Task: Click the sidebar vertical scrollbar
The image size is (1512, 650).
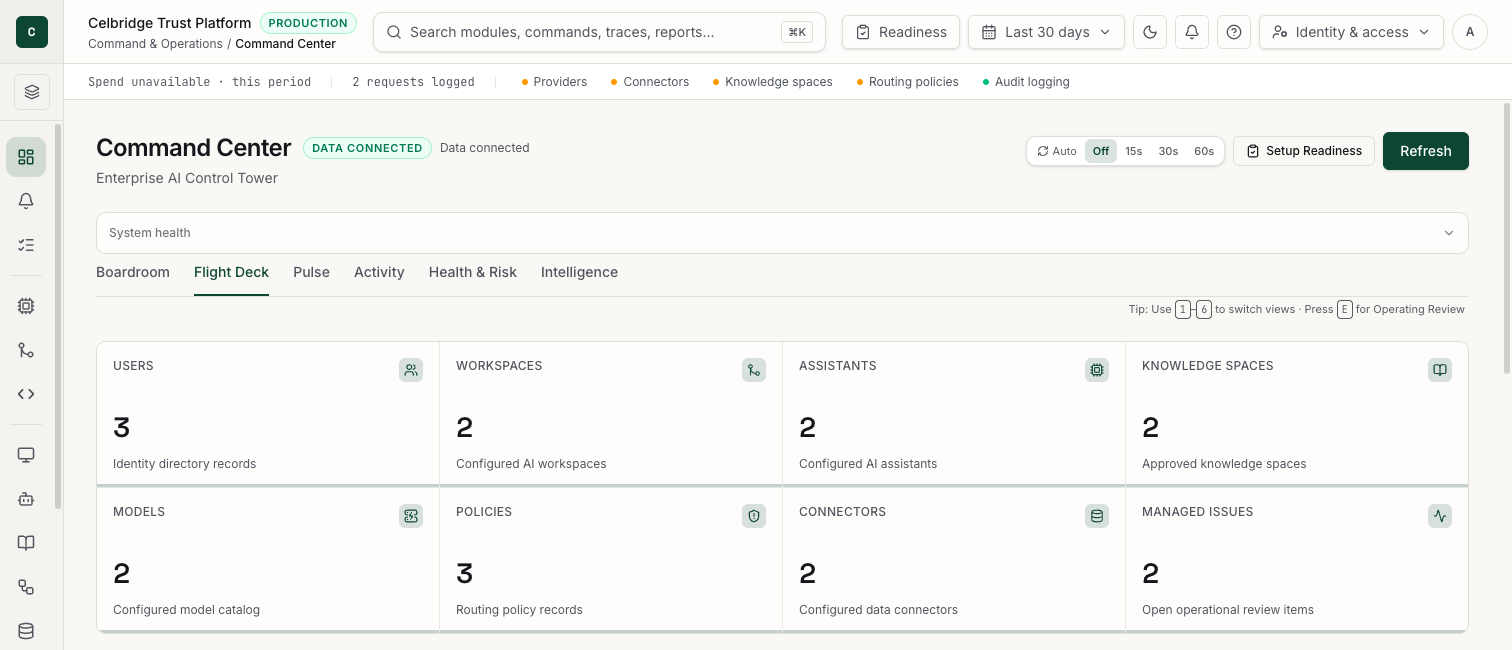Action: point(58,317)
